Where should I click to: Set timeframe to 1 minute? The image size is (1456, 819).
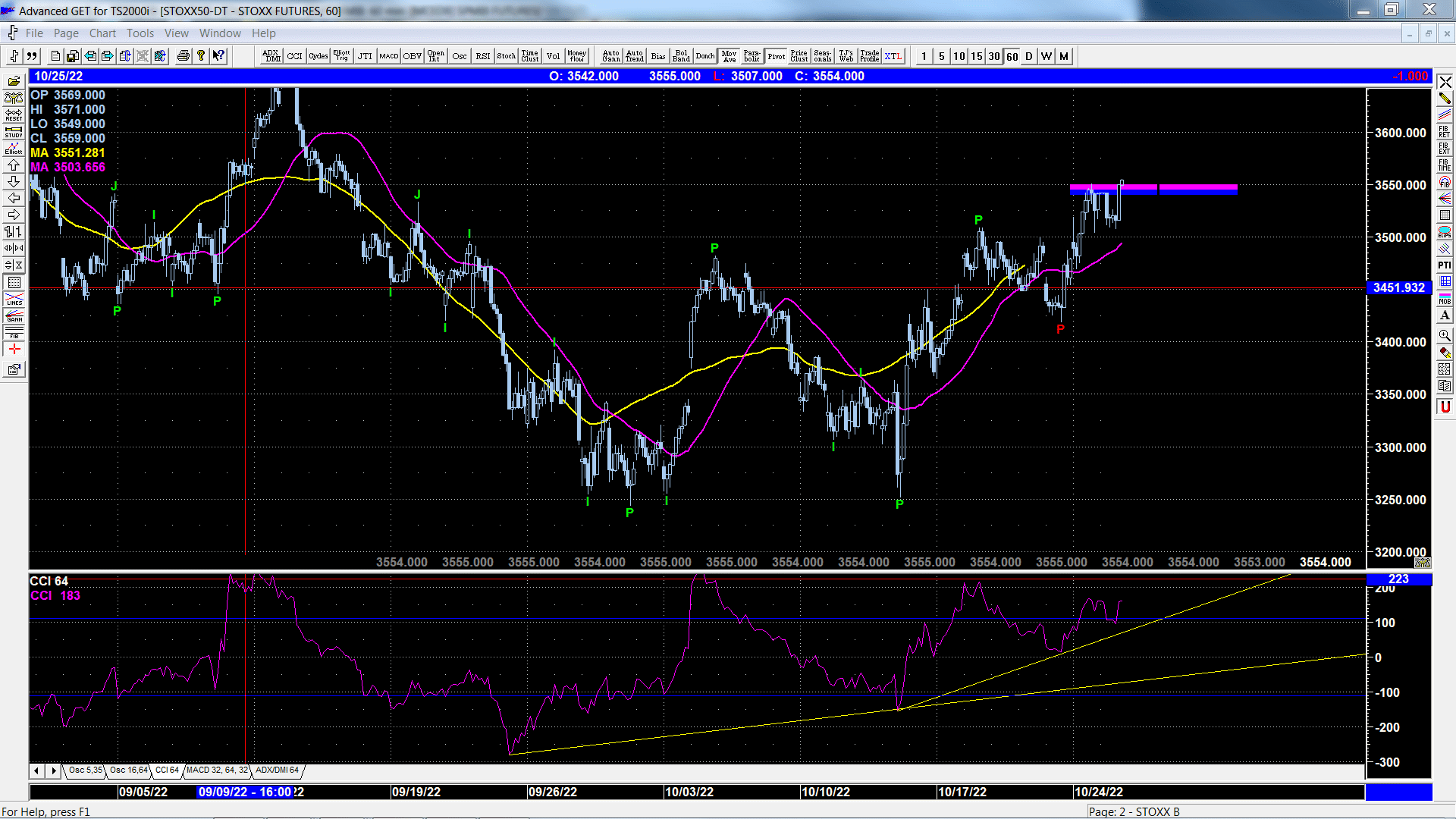point(924,56)
